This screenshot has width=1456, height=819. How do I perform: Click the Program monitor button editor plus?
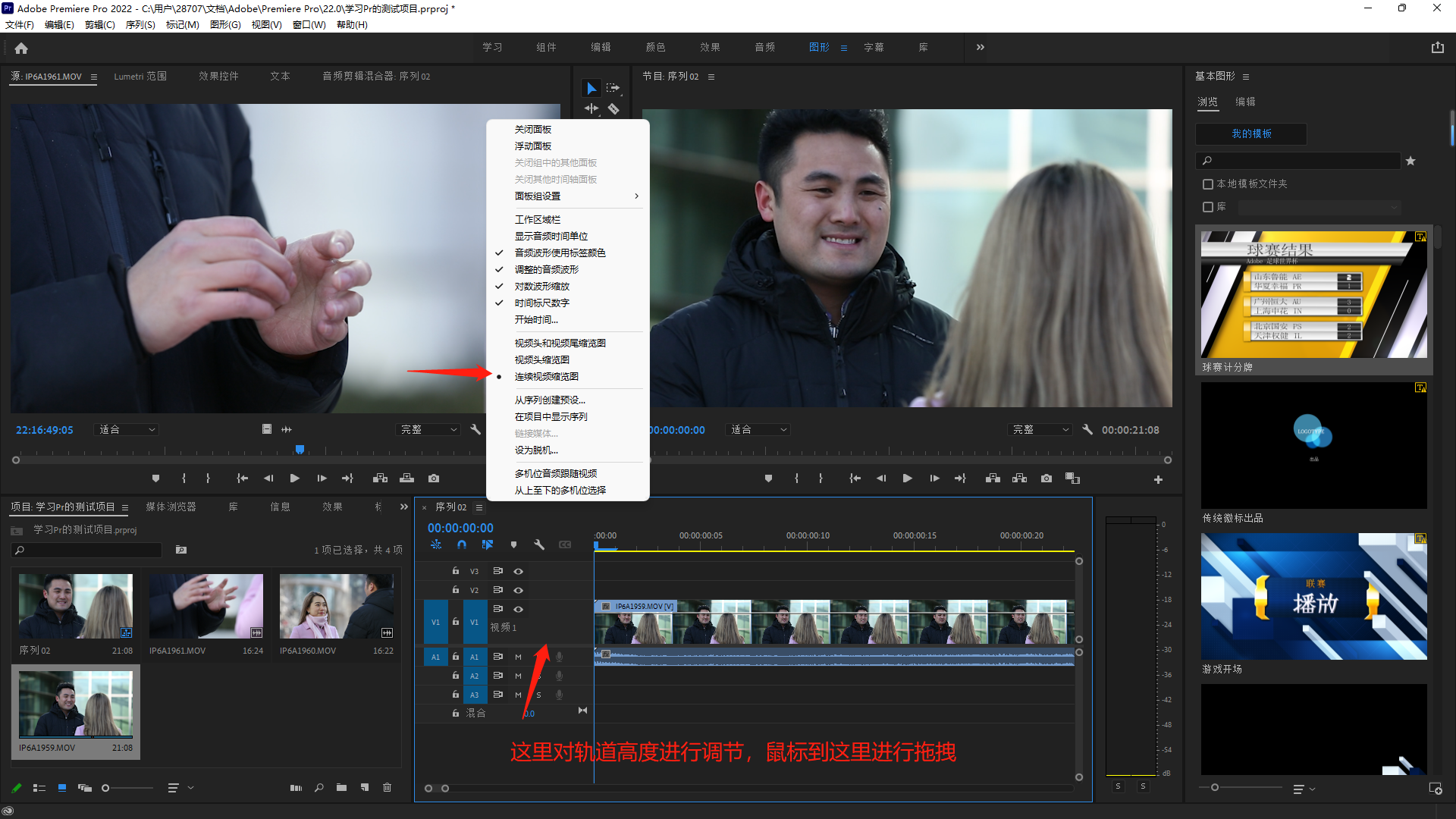pyautogui.click(x=1158, y=479)
